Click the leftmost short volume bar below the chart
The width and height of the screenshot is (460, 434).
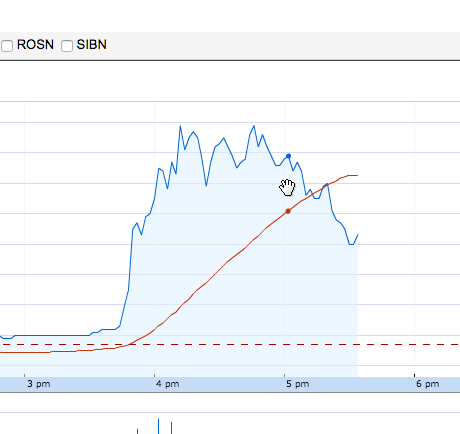137,431
